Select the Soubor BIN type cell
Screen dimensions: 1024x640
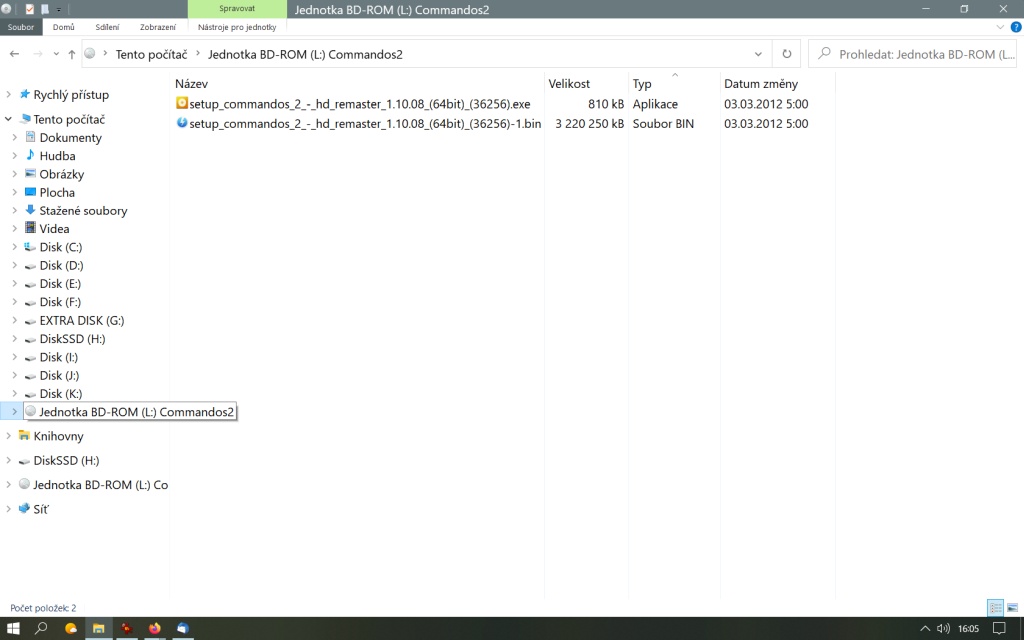click(x=663, y=123)
